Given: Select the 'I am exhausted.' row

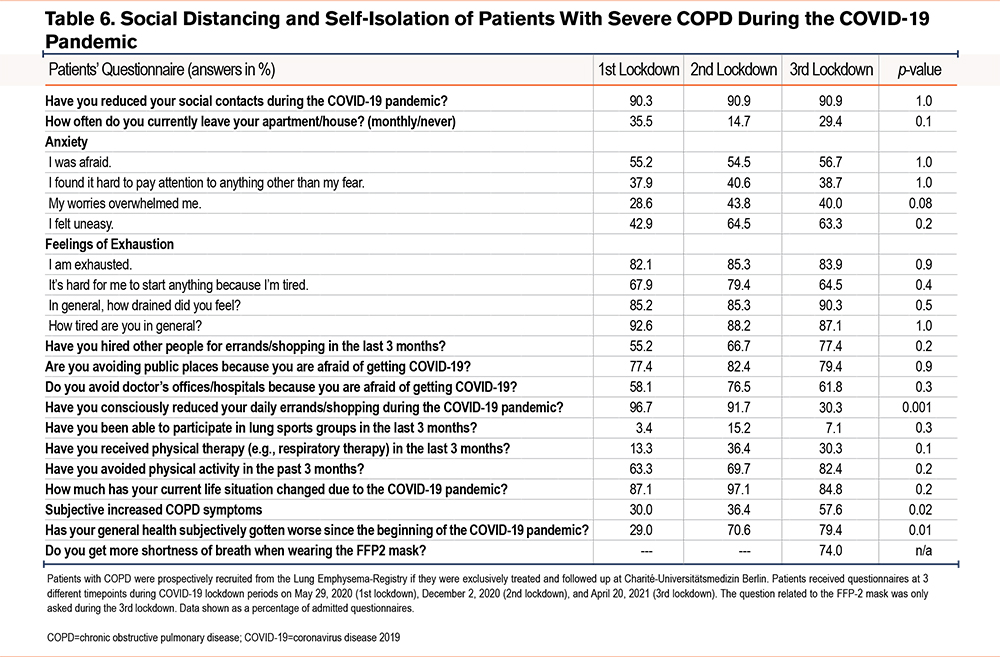Looking at the screenshot, I should (x=501, y=264).
